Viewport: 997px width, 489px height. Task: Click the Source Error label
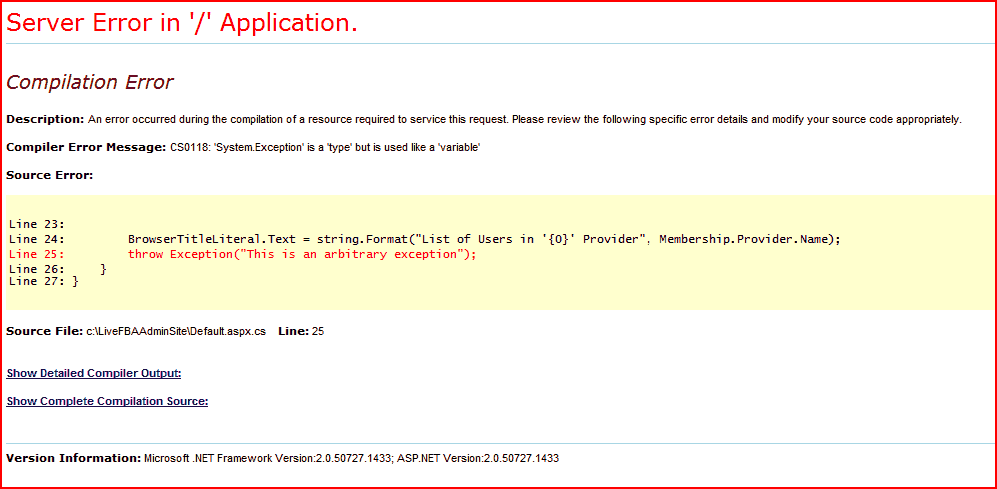[x=49, y=175]
